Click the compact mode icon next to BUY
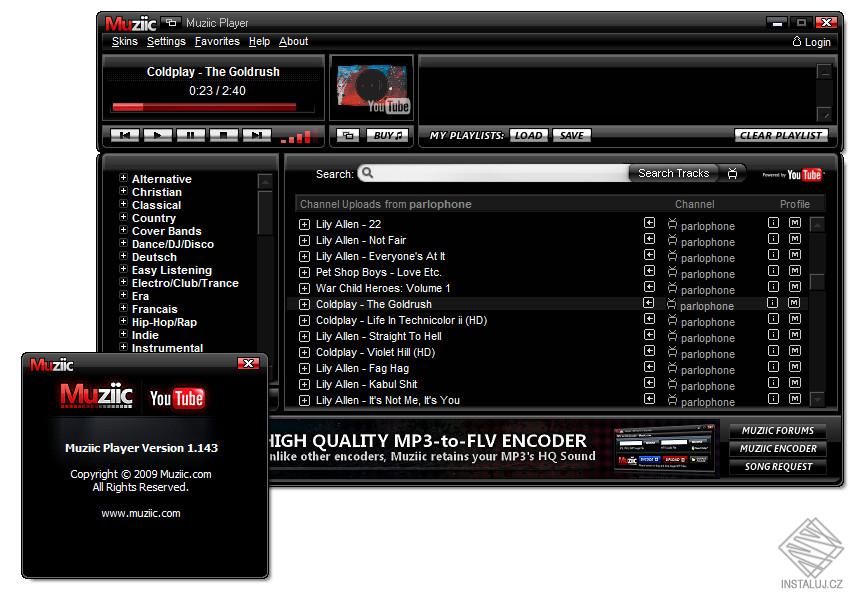 pos(348,135)
